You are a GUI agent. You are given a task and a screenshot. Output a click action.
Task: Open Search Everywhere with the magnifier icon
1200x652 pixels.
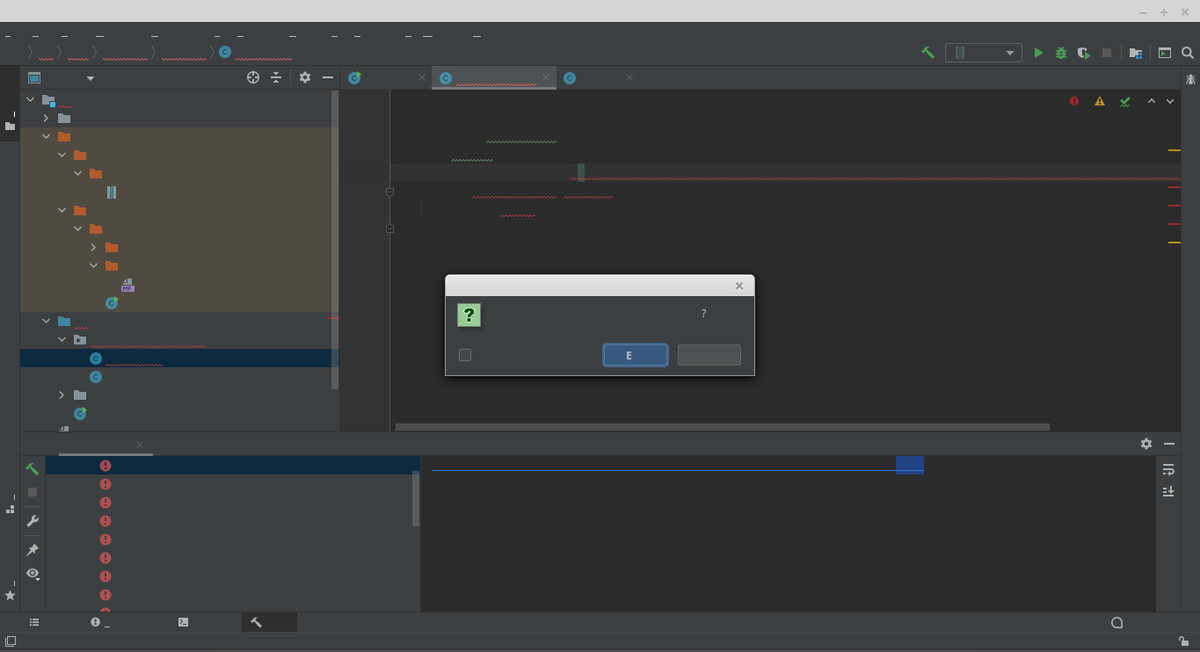pos(1188,52)
